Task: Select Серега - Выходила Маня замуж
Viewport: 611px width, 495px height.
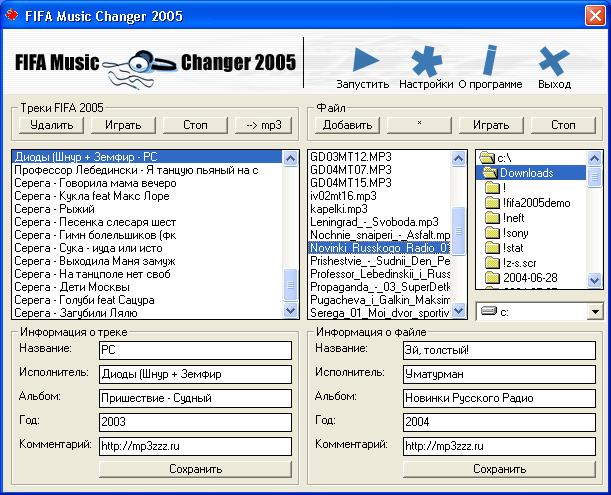Action: (147, 261)
